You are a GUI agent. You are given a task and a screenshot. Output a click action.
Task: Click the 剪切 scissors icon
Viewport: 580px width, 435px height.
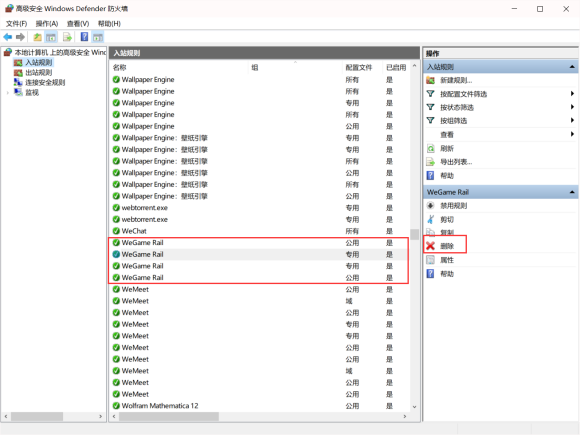coord(430,219)
